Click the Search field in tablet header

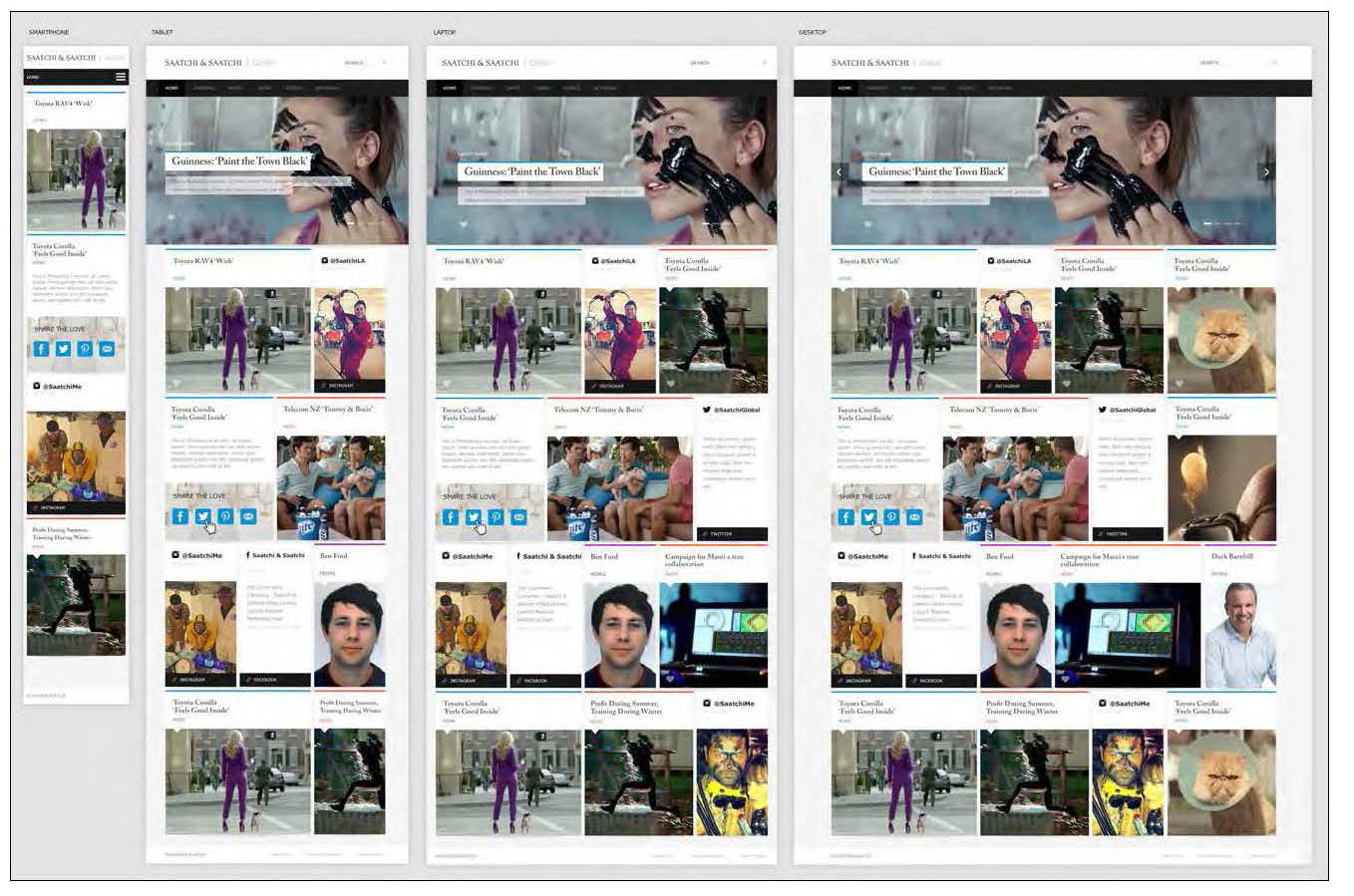[364, 63]
